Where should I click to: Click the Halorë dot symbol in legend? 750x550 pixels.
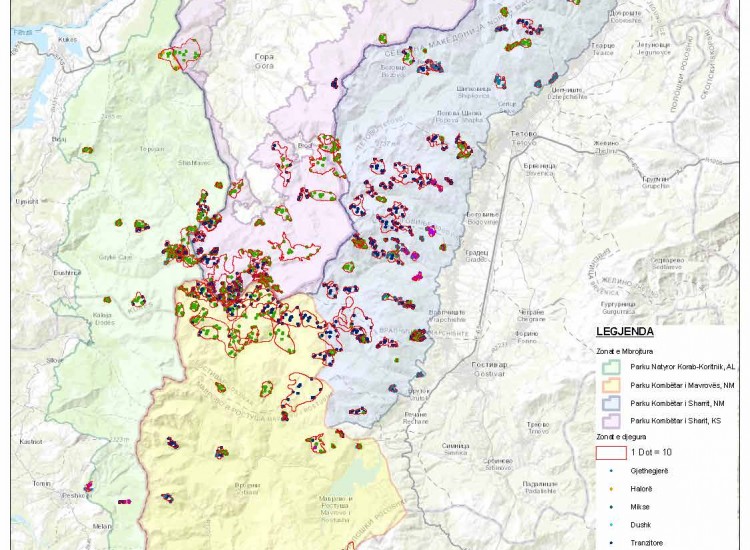tap(612, 489)
